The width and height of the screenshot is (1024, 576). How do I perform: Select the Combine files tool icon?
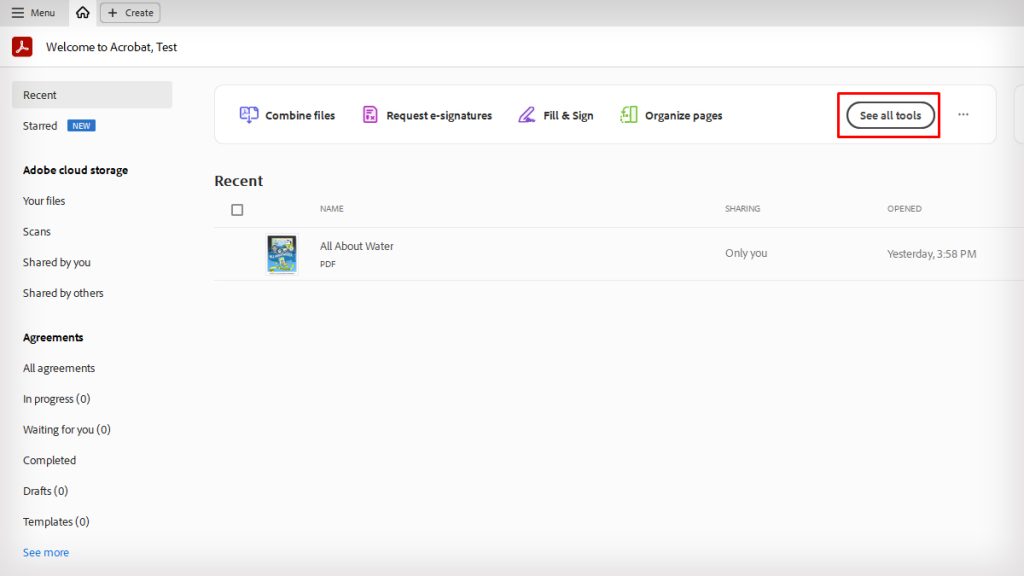pos(248,115)
